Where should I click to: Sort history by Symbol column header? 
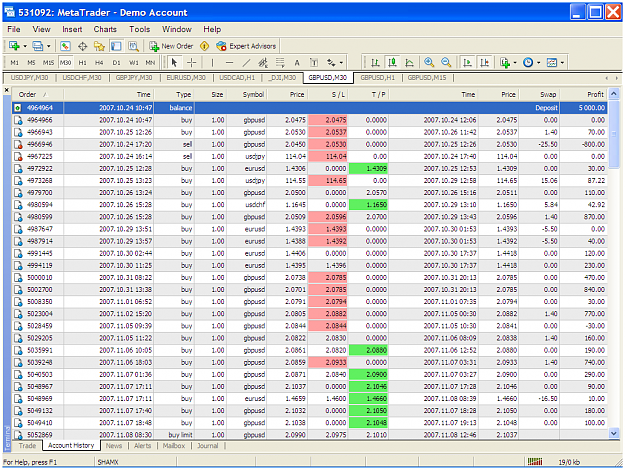coord(247,94)
